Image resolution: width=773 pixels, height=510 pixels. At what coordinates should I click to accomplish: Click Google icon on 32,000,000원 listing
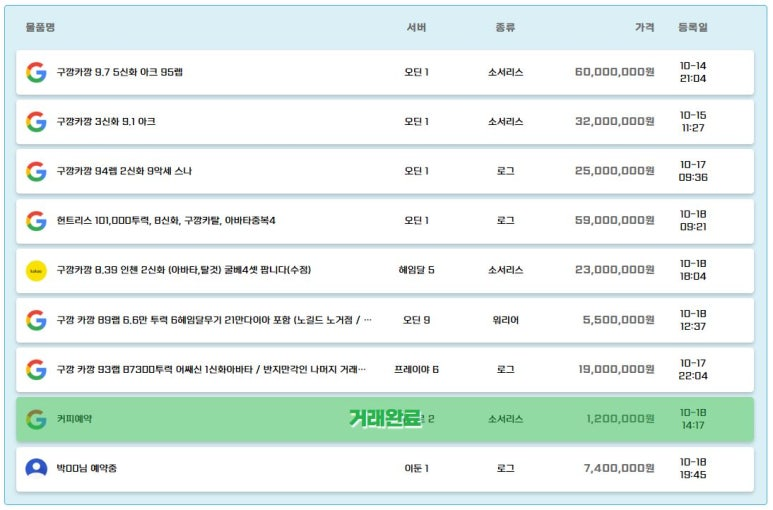click(x=36, y=122)
